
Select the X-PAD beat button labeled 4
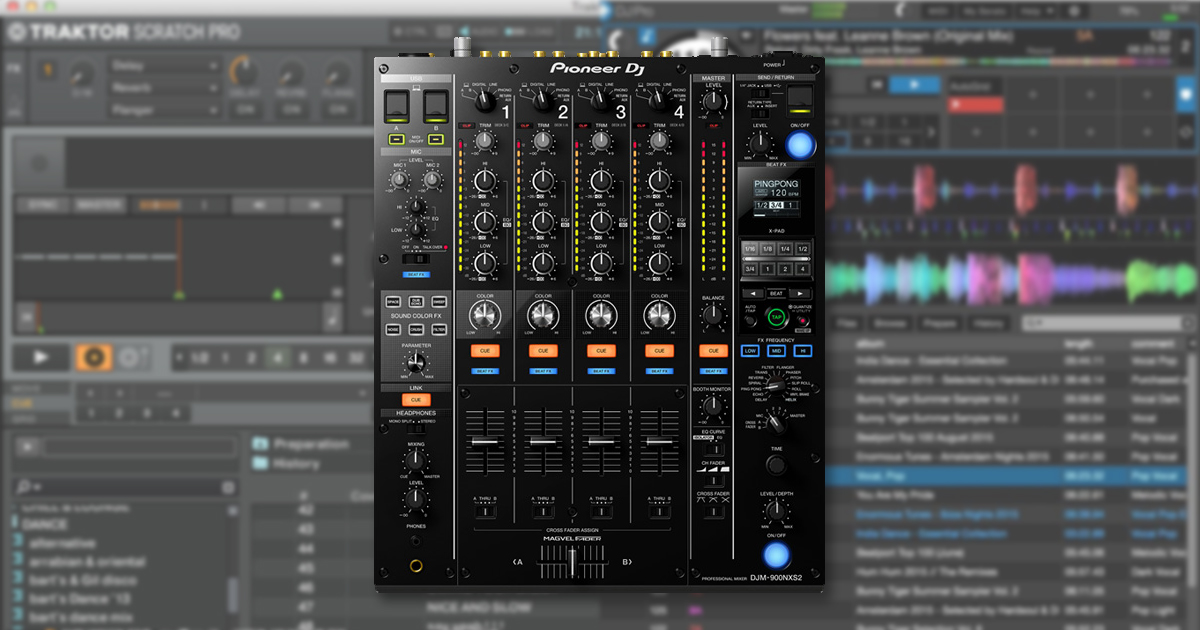tap(802, 268)
